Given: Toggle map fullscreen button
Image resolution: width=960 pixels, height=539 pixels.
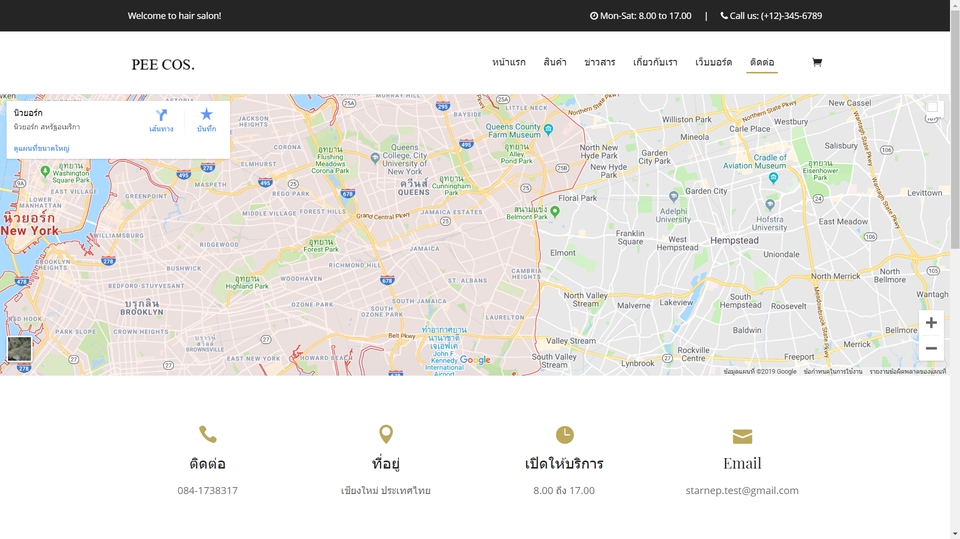Looking at the screenshot, I should point(932,108).
